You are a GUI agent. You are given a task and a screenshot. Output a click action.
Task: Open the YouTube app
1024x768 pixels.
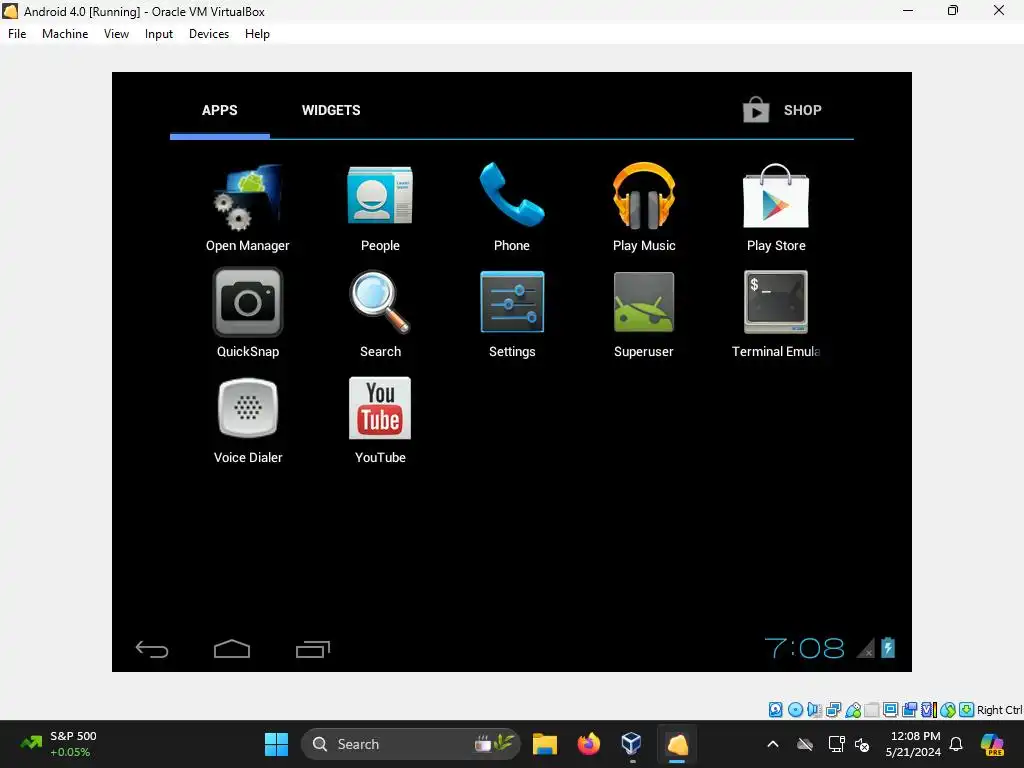click(x=380, y=420)
